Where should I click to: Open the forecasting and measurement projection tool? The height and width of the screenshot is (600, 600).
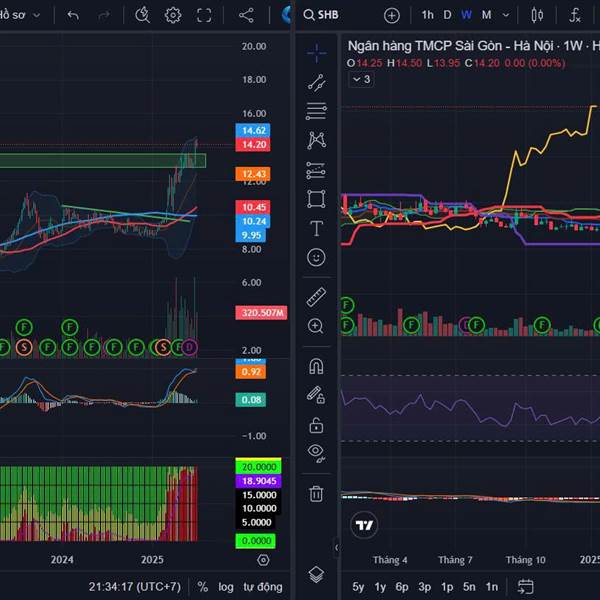coord(316,170)
